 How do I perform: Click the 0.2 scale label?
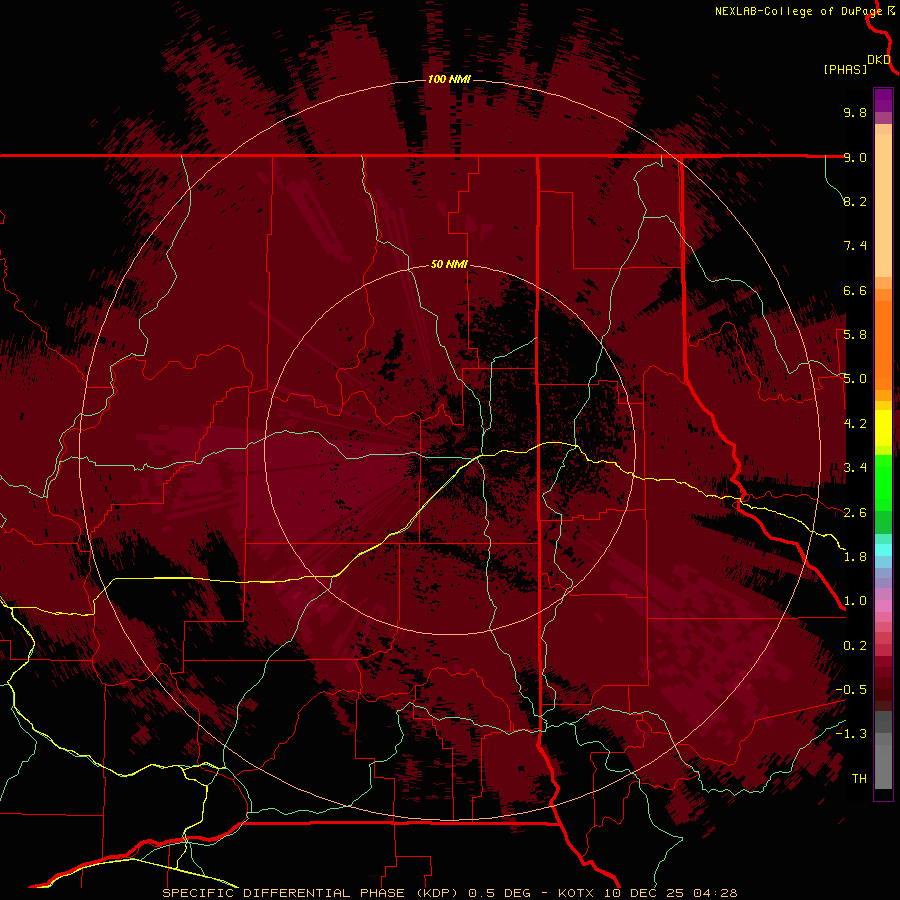click(x=855, y=646)
